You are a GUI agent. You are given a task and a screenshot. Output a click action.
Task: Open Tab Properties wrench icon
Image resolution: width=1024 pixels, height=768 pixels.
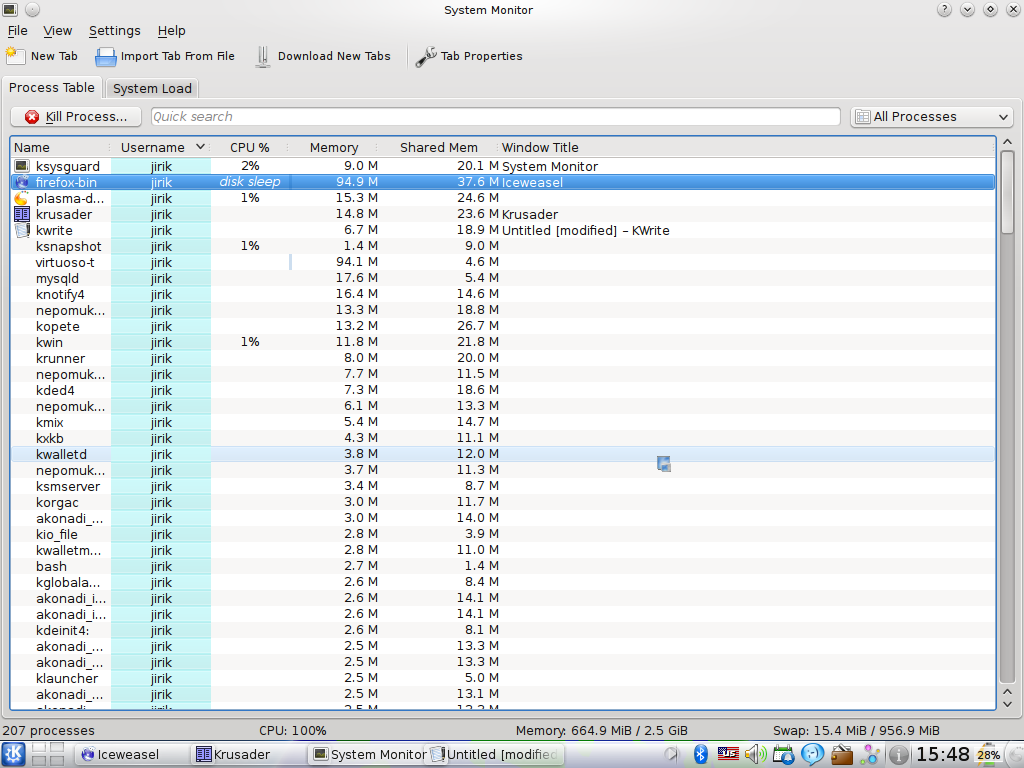click(426, 56)
